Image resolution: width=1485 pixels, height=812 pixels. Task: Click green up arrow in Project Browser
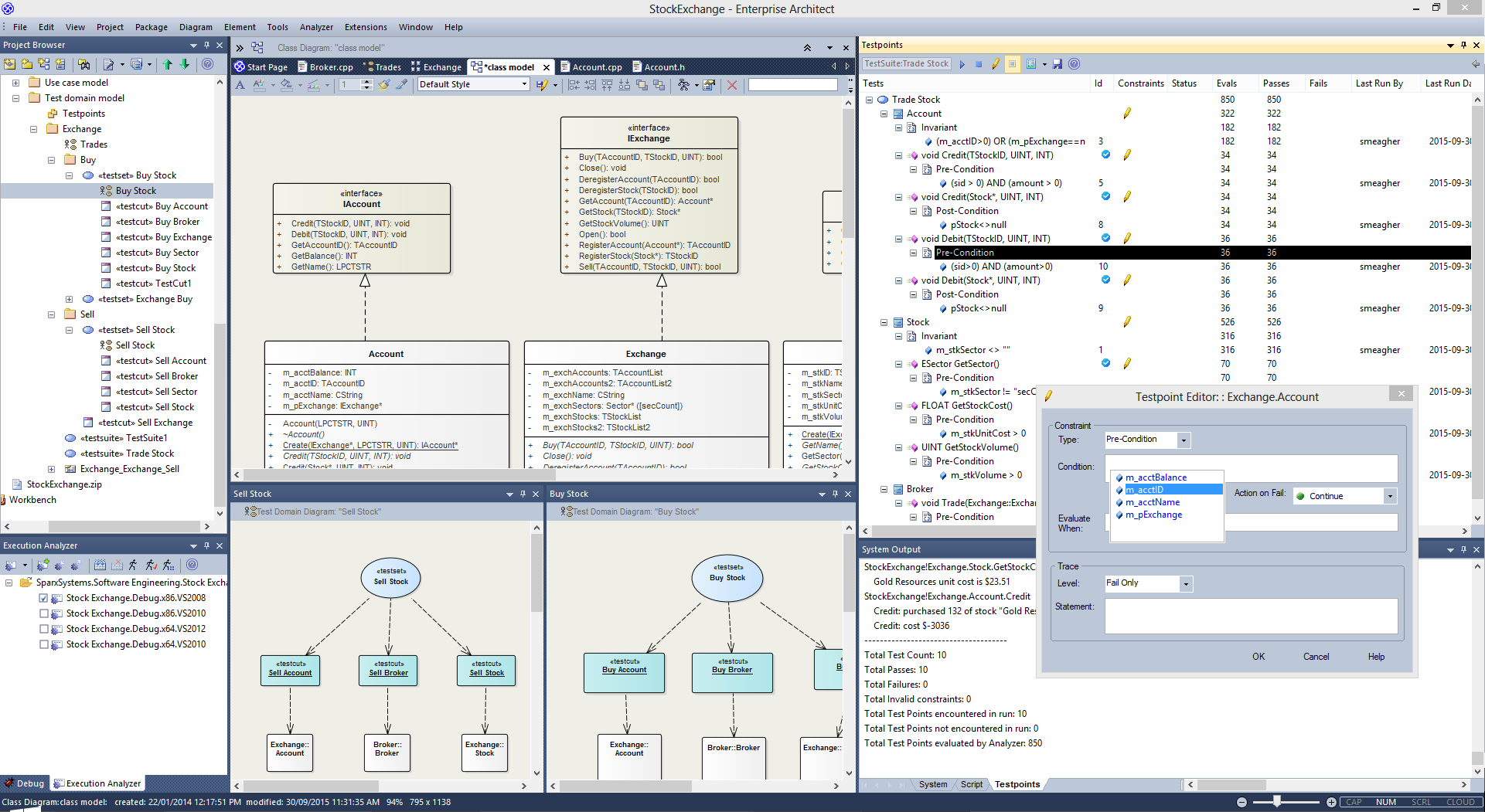[167, 64]
